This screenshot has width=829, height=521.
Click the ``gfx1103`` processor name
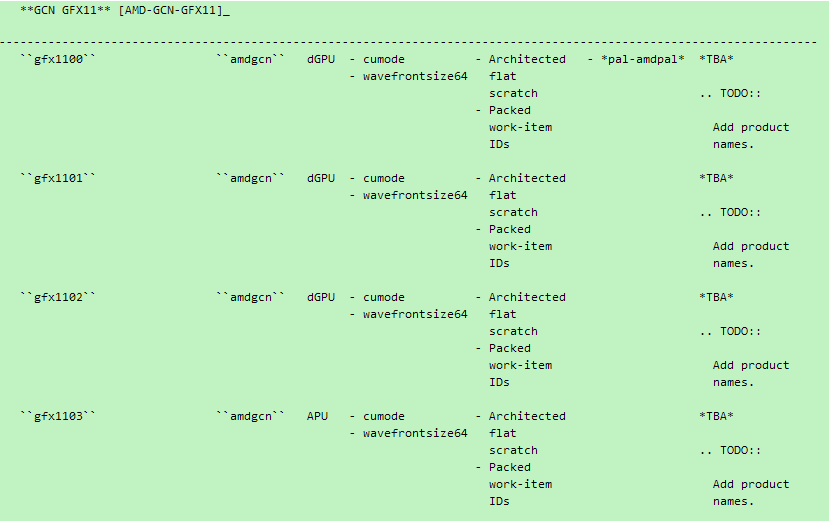58,416
